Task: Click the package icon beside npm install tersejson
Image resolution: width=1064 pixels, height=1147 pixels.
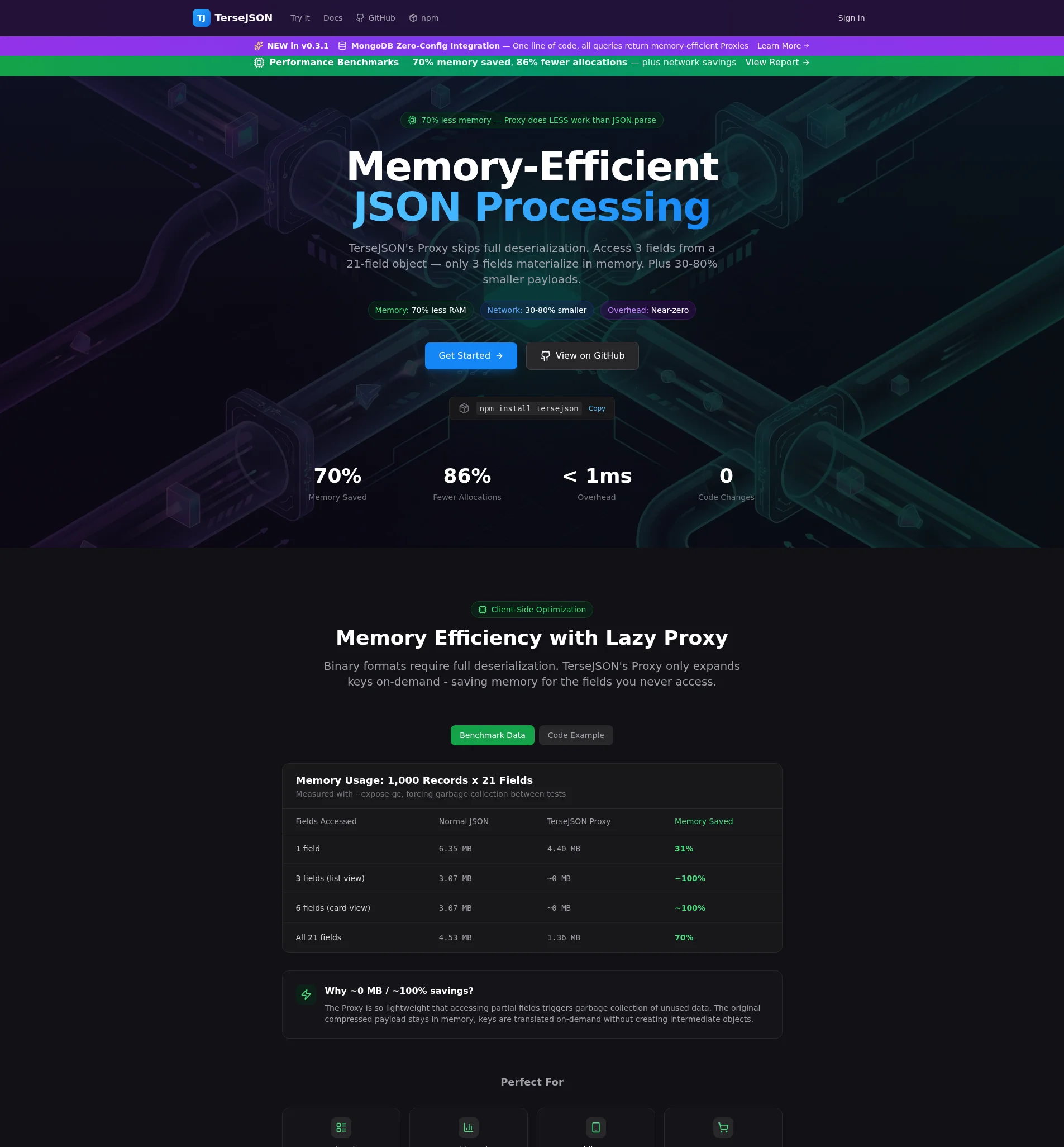Action: pyautogui.click(x=464, y=408)
